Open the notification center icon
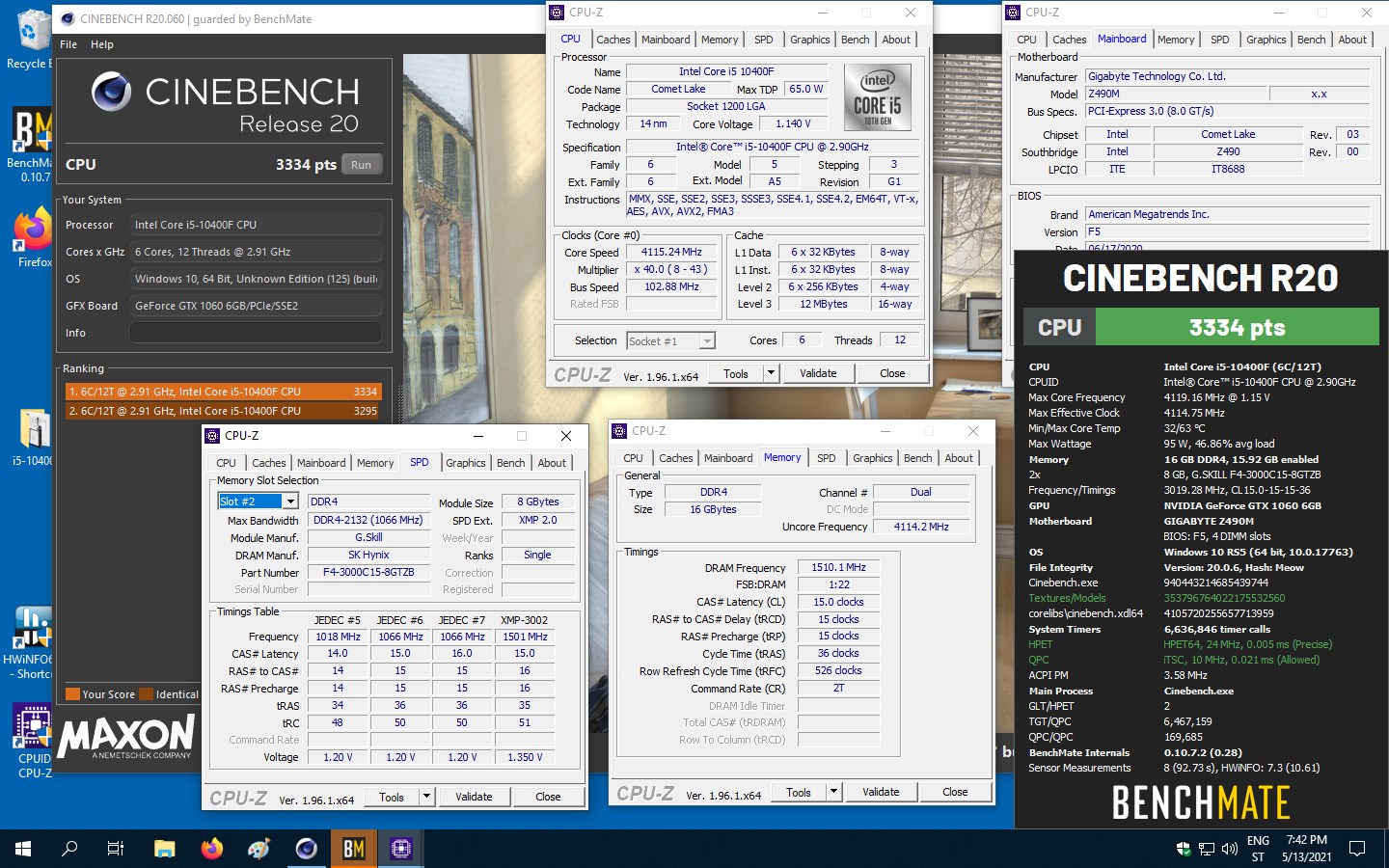 tap(1357, 849)
